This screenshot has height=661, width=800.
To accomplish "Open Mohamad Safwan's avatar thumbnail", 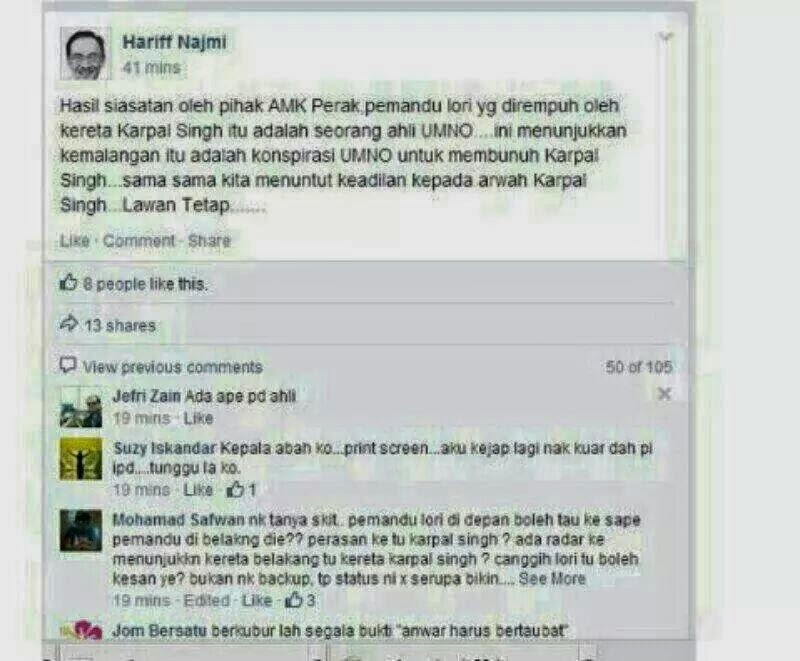I will 81,531.
